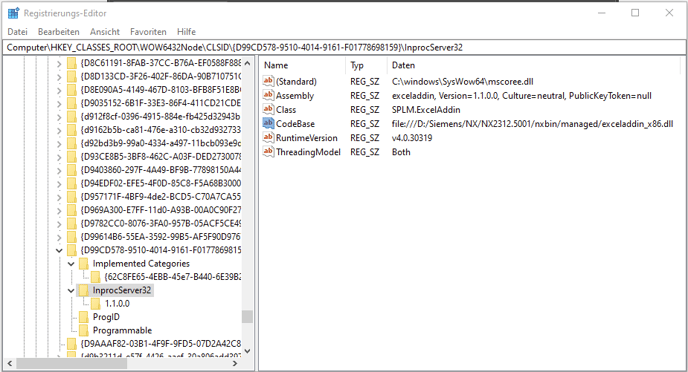Select the v4.0.30319 data value
The height and width of the screenshot is (372, 688).
coord(412,138)
